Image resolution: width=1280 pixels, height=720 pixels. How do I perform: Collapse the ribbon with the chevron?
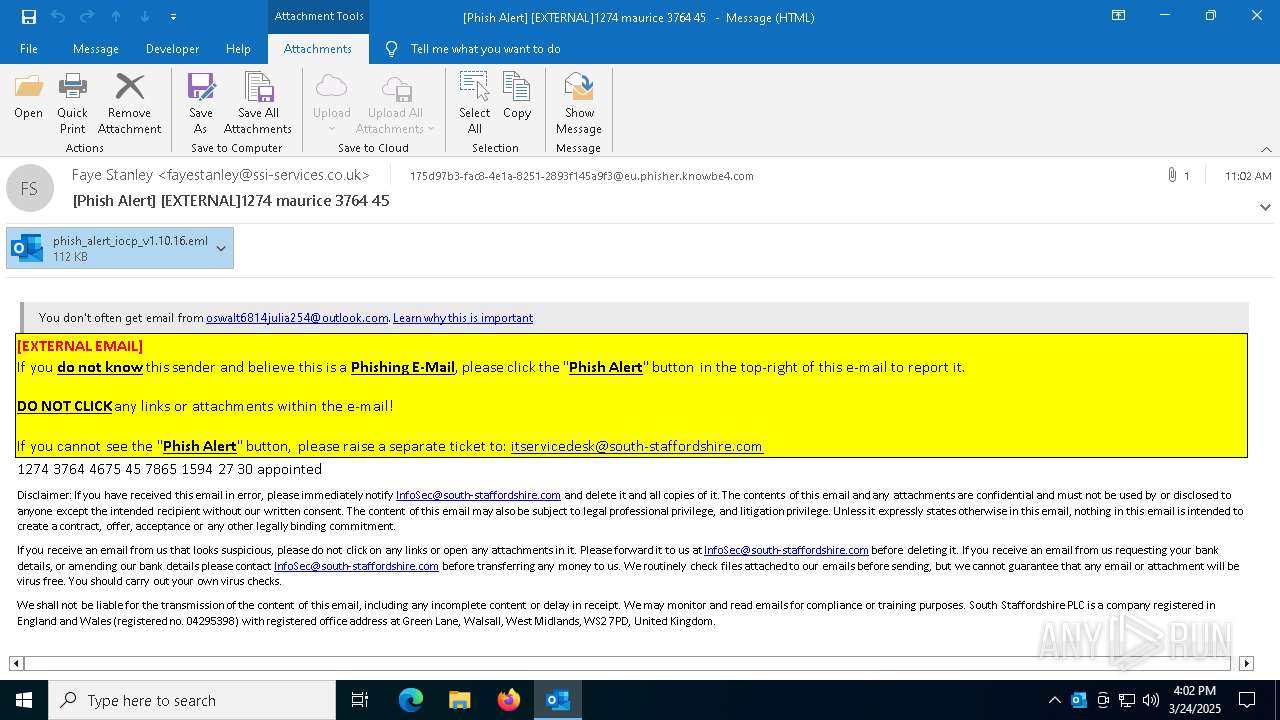coord(1266,149)
